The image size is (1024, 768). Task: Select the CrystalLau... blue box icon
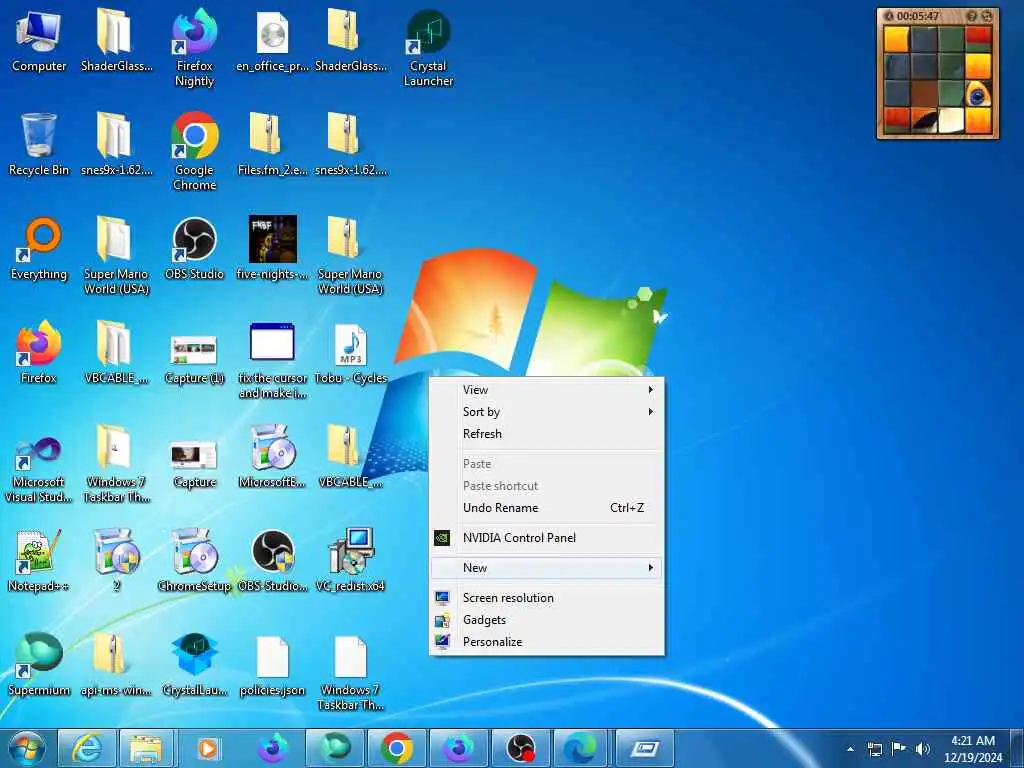point(194,664)
